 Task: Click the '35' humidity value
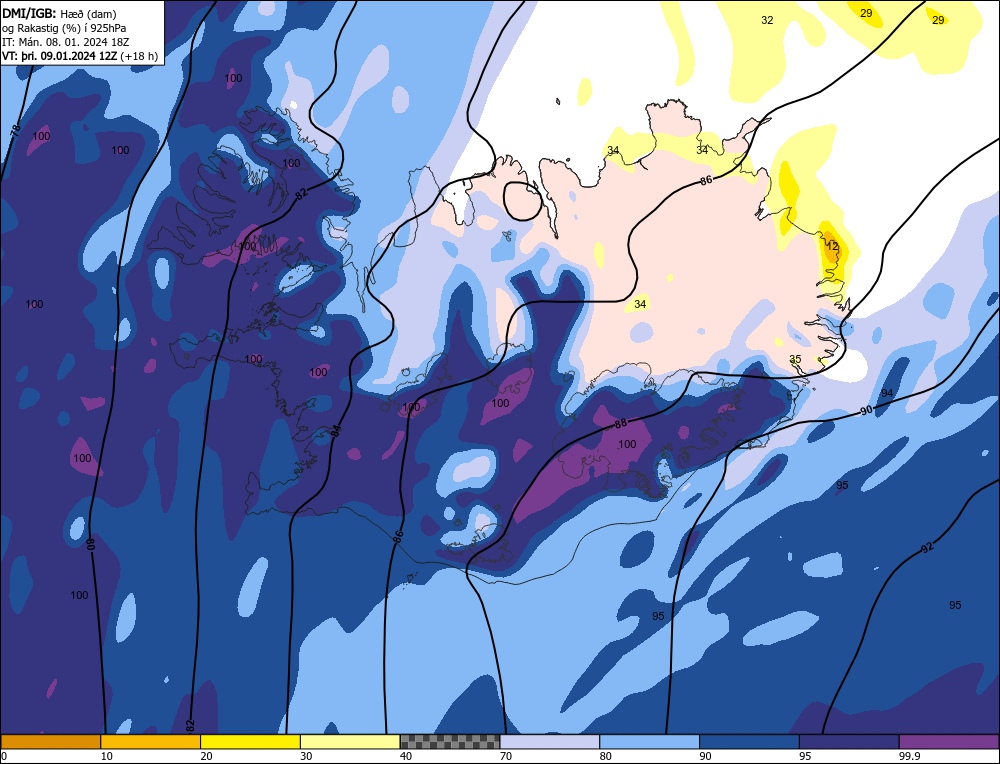pos(795,359)
